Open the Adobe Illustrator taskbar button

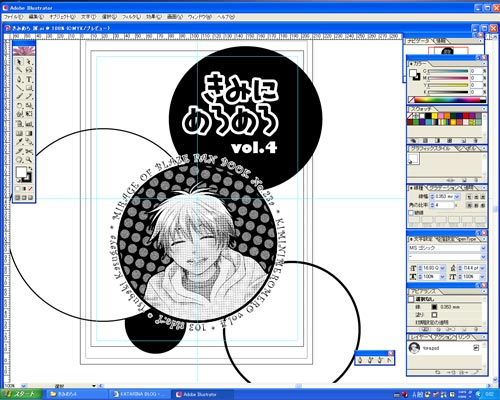tap(202, 394)
